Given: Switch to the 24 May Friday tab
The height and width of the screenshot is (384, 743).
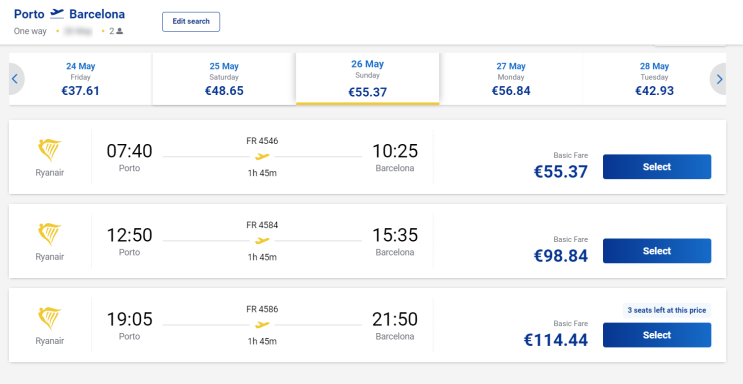Looking at the screenshot, I should [x=81, y=79].
